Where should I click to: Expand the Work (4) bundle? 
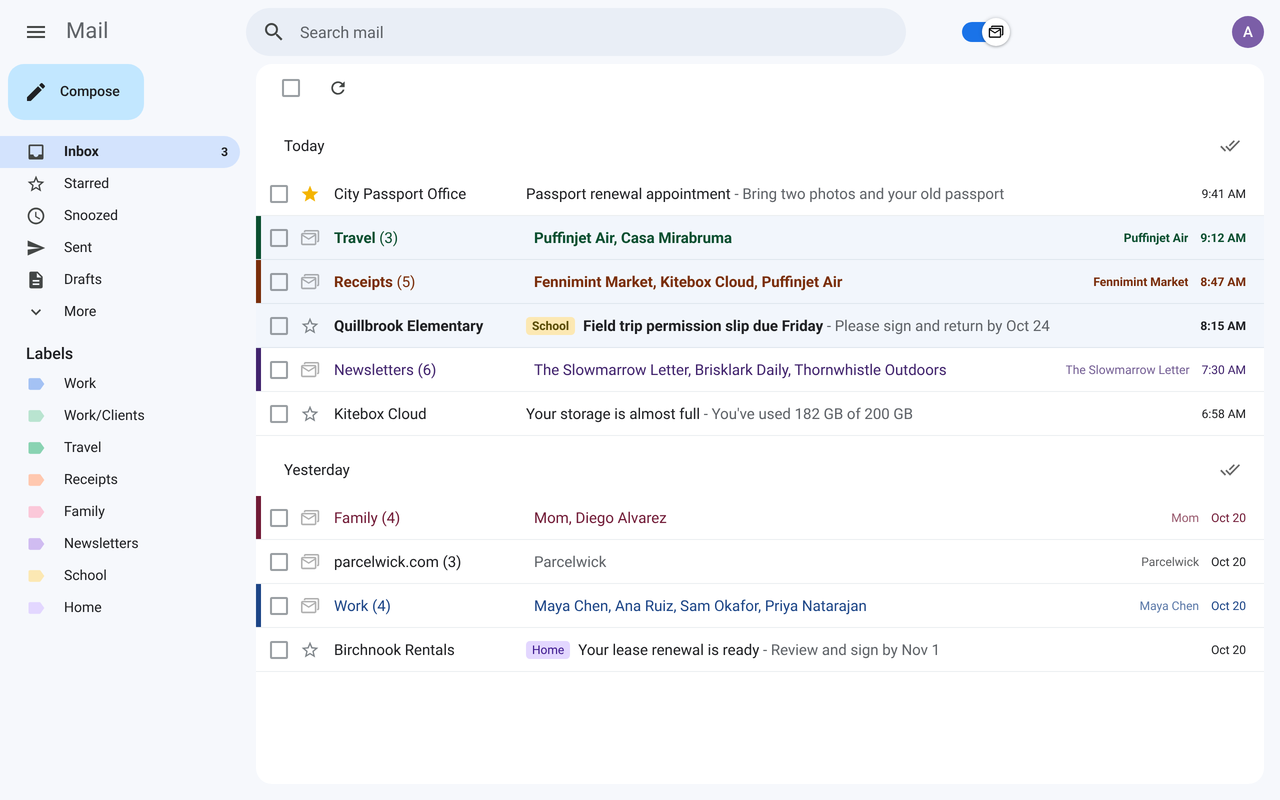[760, 606]
